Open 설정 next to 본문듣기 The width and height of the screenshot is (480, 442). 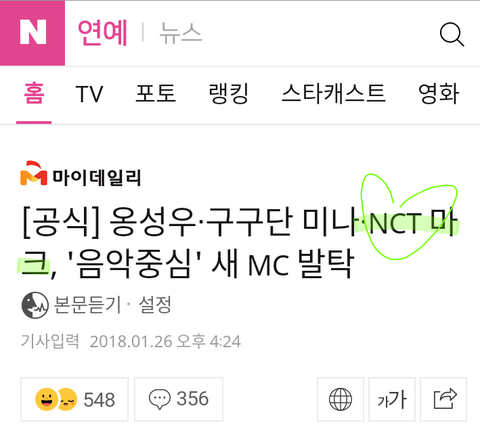(155, 305)
